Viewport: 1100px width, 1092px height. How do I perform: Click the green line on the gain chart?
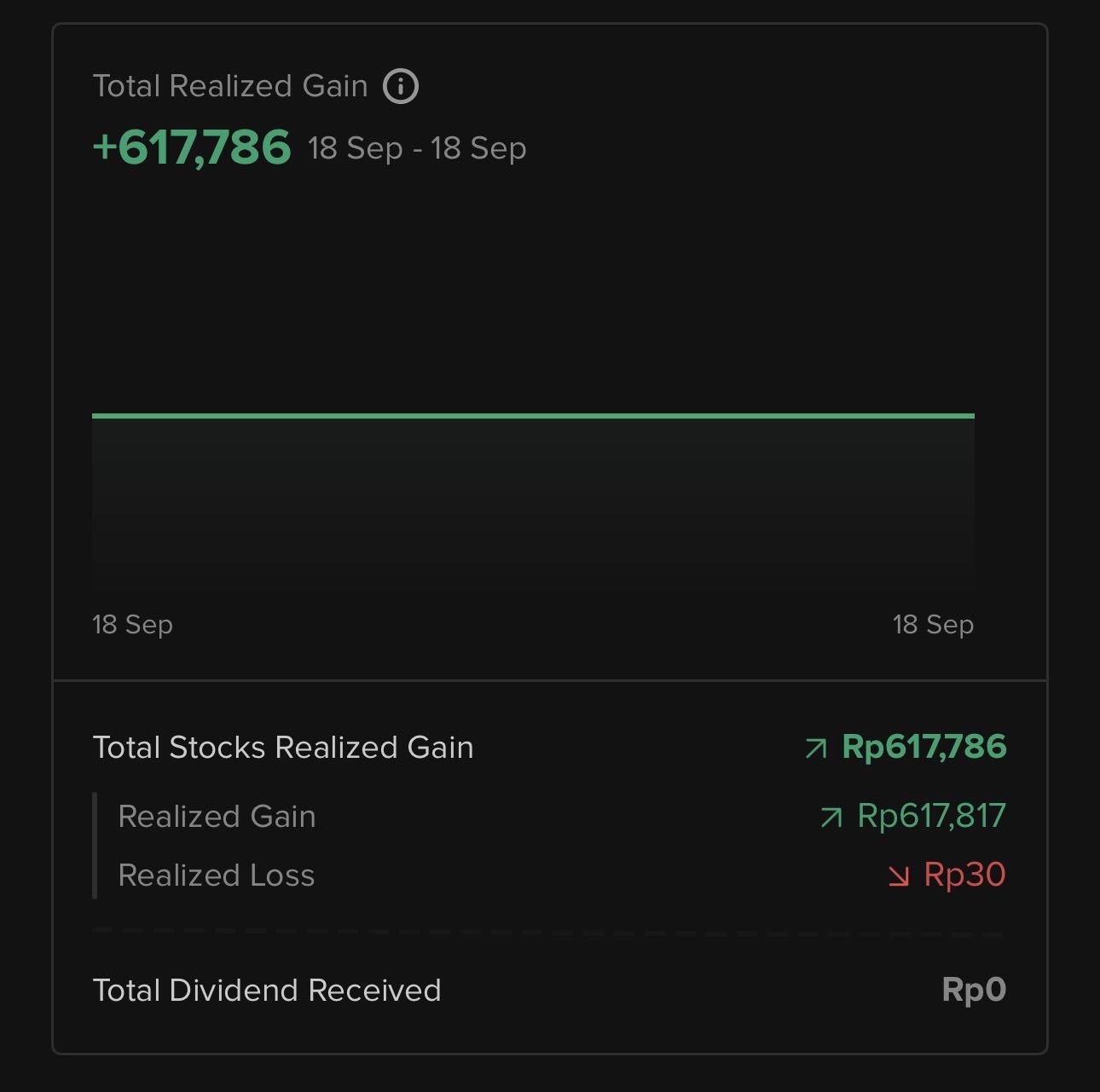pyautogui.click(x=533, y=416)
